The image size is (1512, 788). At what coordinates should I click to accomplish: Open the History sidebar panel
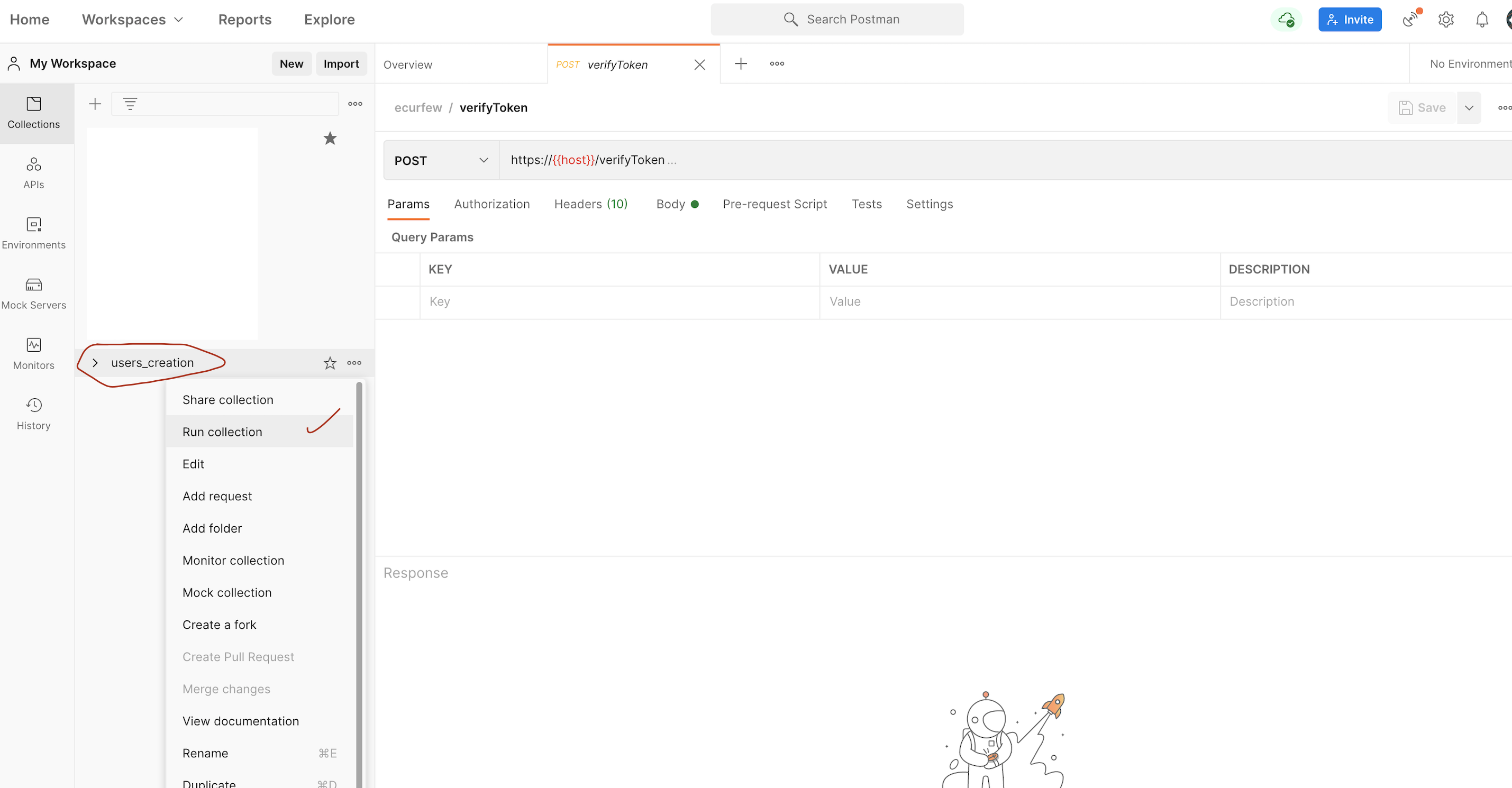click(x=33, y=414)
